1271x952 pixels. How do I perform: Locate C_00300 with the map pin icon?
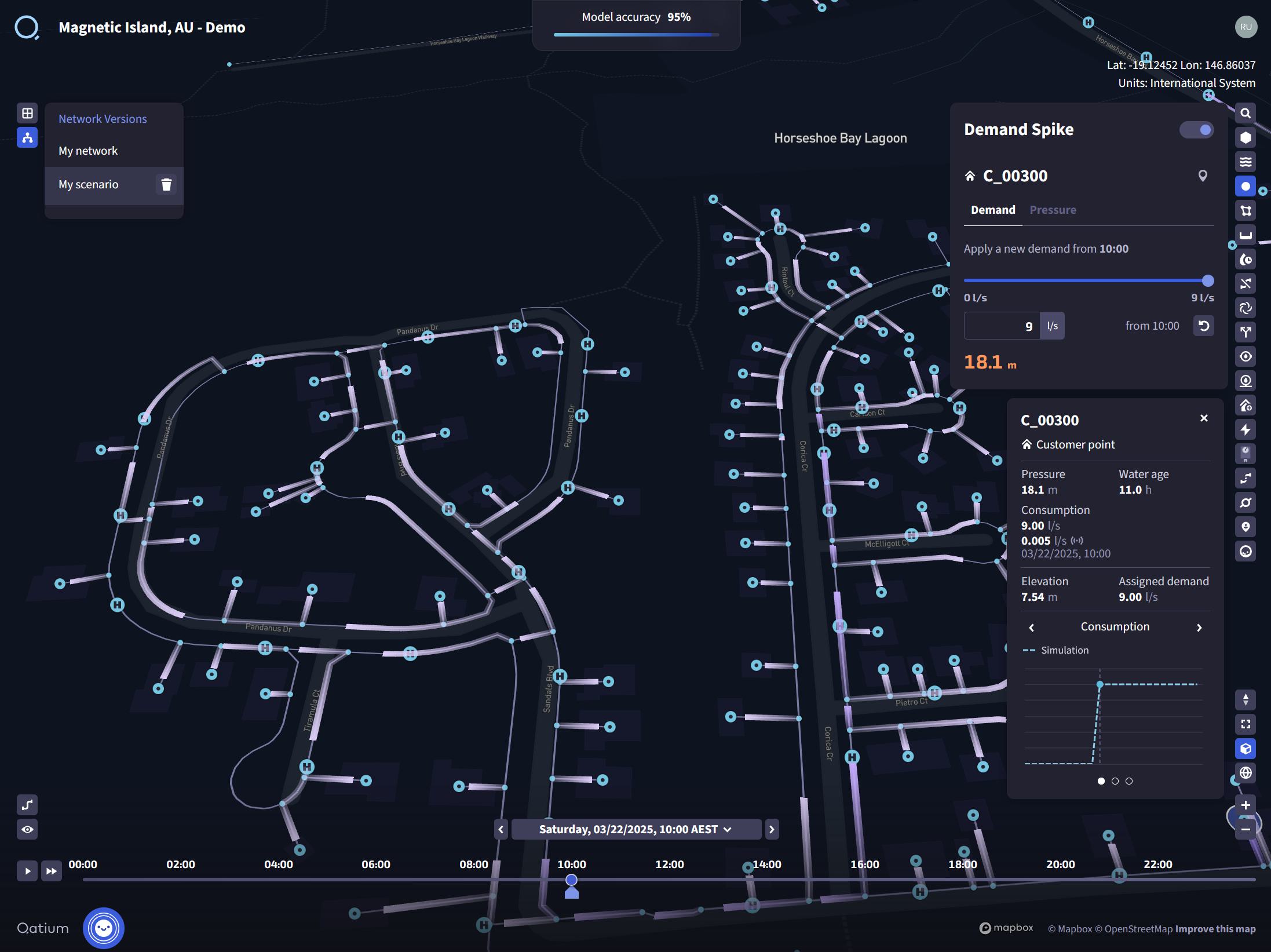[1203, 176]
